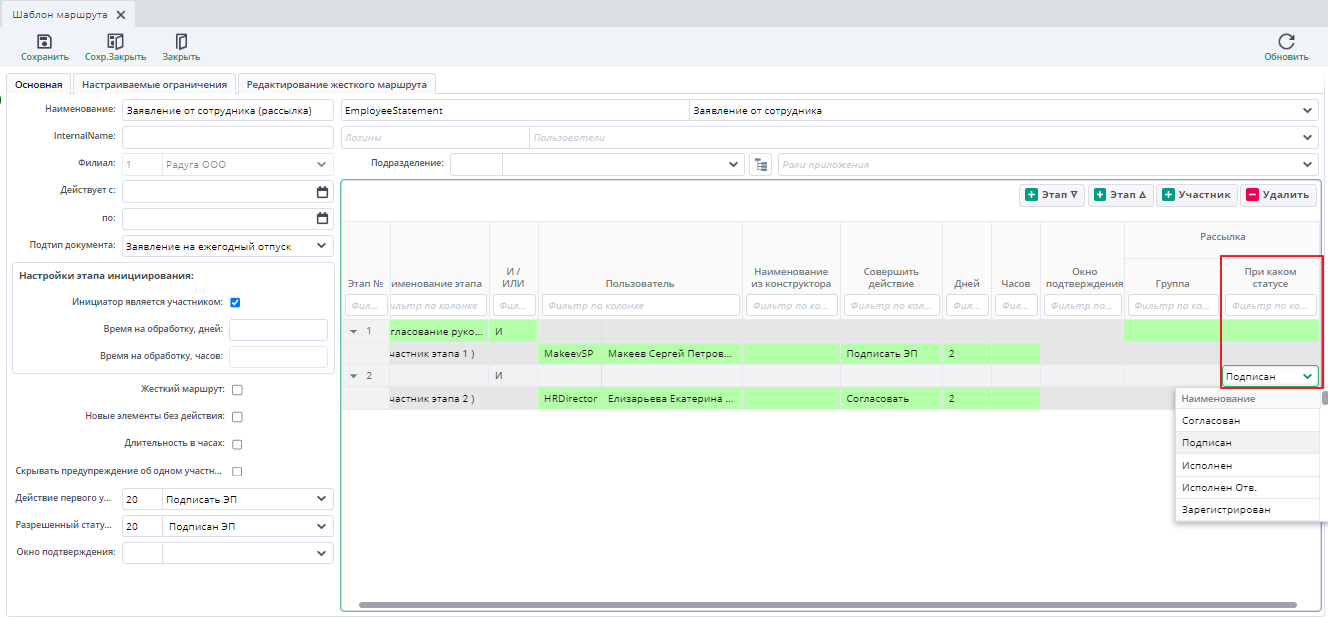Expand the Подтип документа dropdown
The height and width of the screenshot is (619, 1328).
321,246
